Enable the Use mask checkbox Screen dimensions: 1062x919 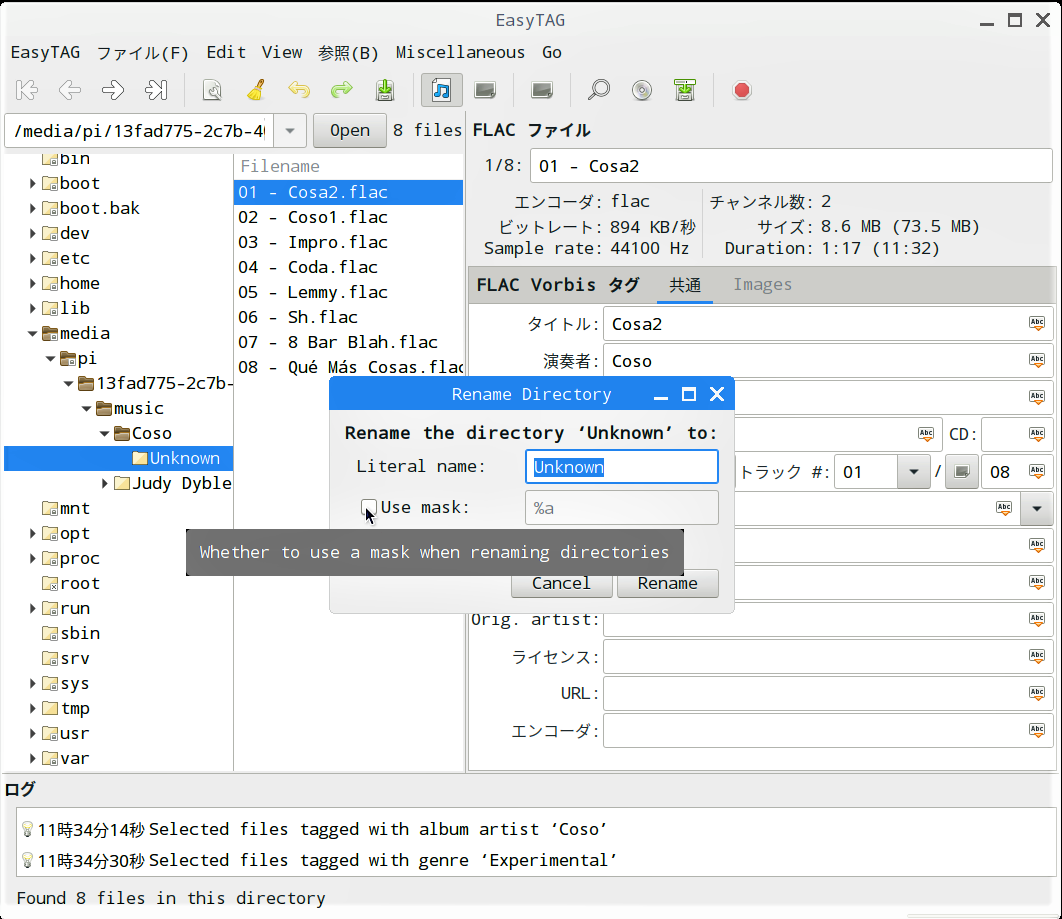click(368, 507)
